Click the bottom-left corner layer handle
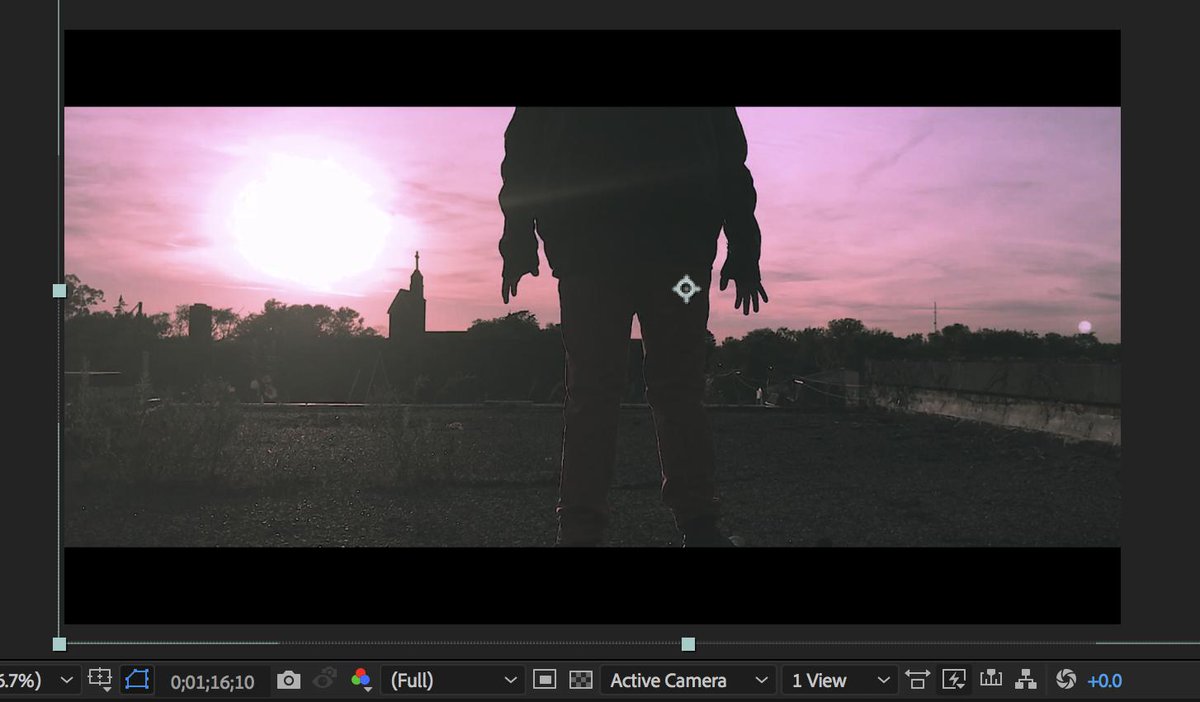Image resolution: width=1200 pixels, height=702 pixels. pyautogui.click(x=59, y=644)
